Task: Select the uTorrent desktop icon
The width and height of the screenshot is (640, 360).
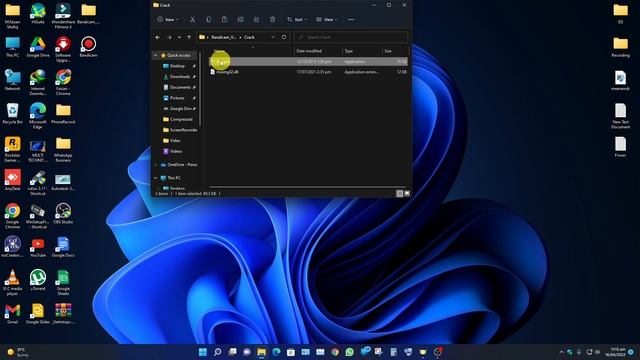Action: [38, 280]
